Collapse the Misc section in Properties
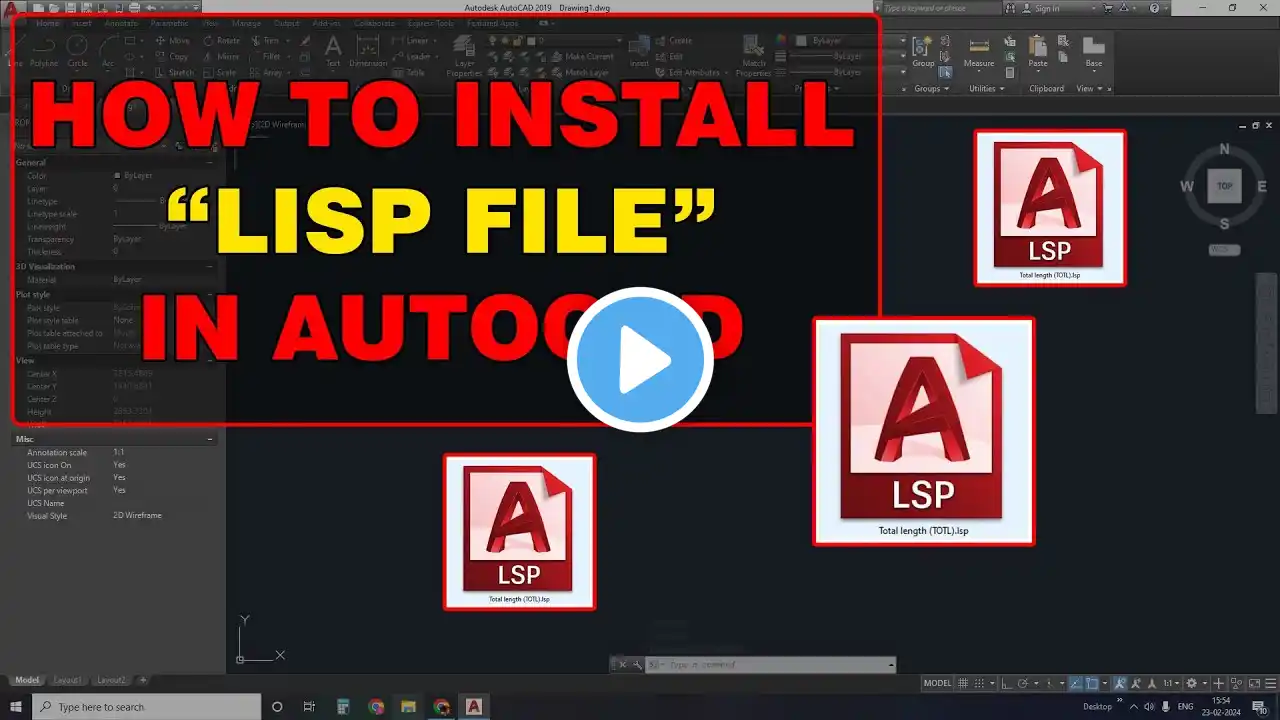The width and height of the screenshot is (1280, 720). click(x=209, y=439)
